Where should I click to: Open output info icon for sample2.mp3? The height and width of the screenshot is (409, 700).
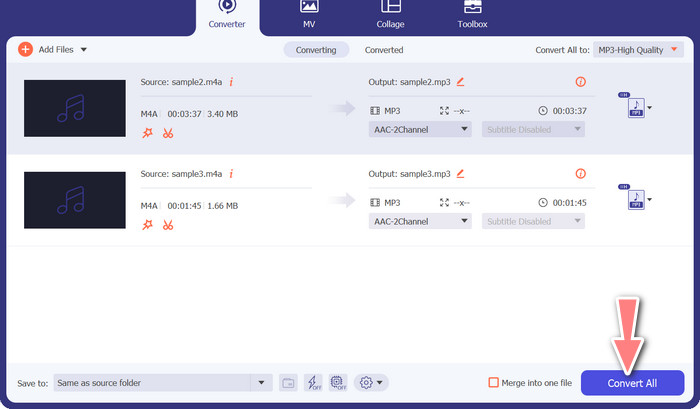point(580,82)
